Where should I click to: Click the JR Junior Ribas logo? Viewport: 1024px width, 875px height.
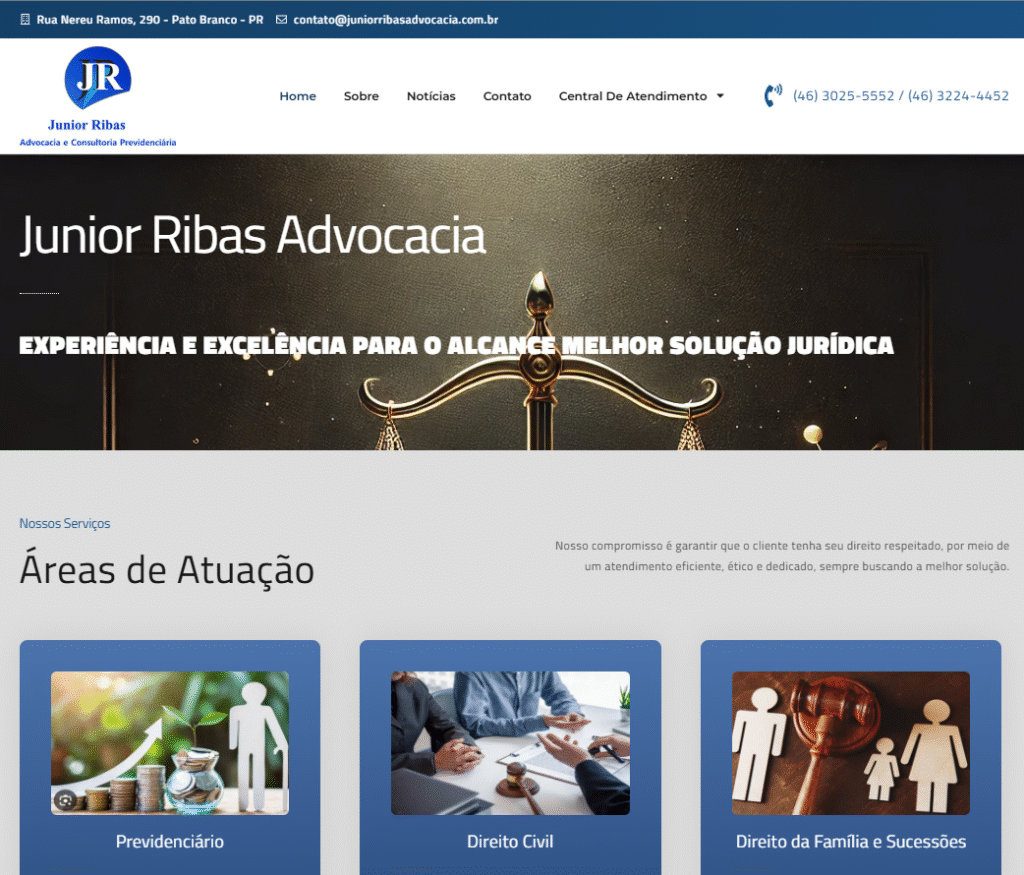[98, 97]
